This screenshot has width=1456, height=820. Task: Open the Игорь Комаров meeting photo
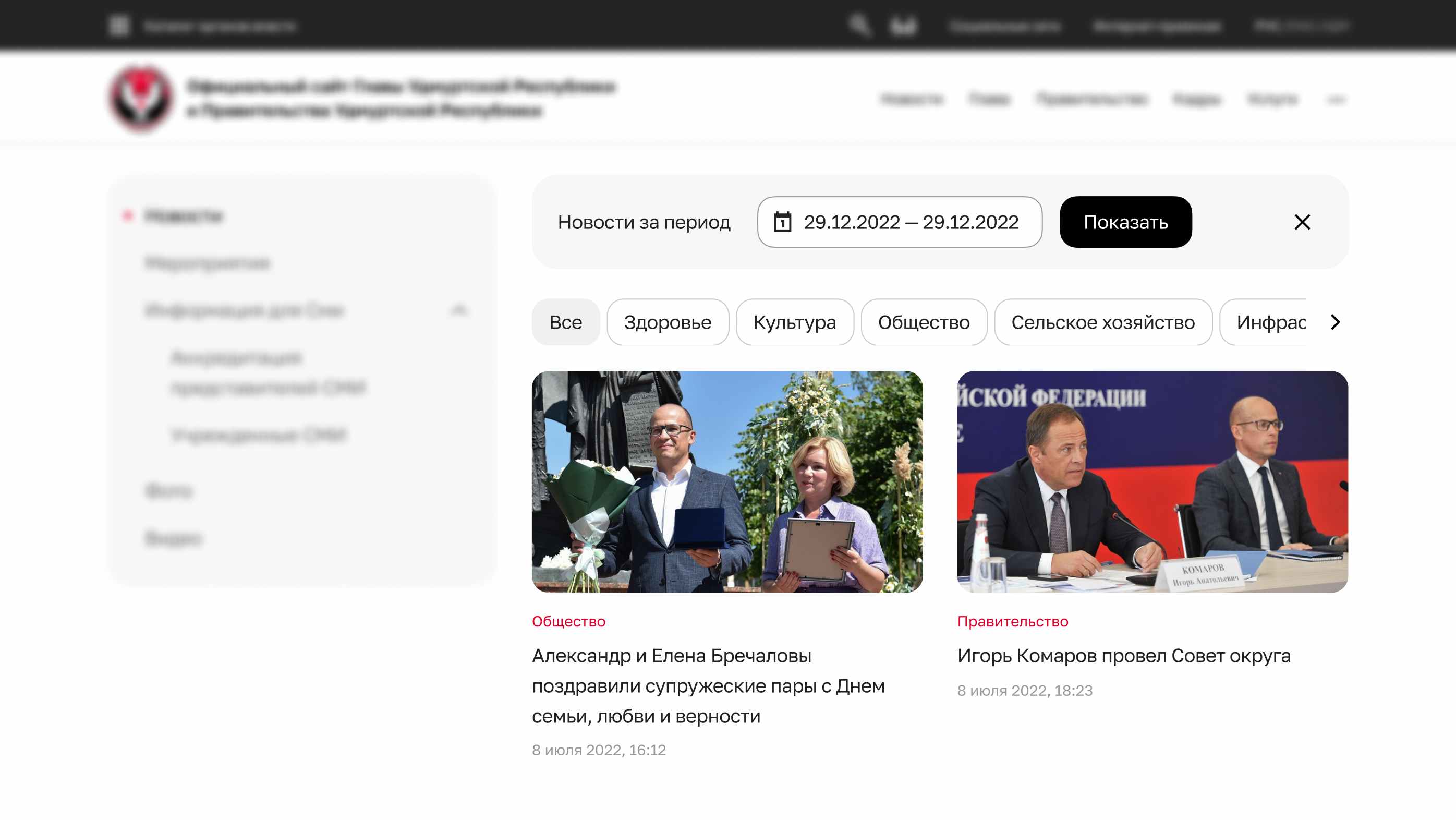(1152, 482)
